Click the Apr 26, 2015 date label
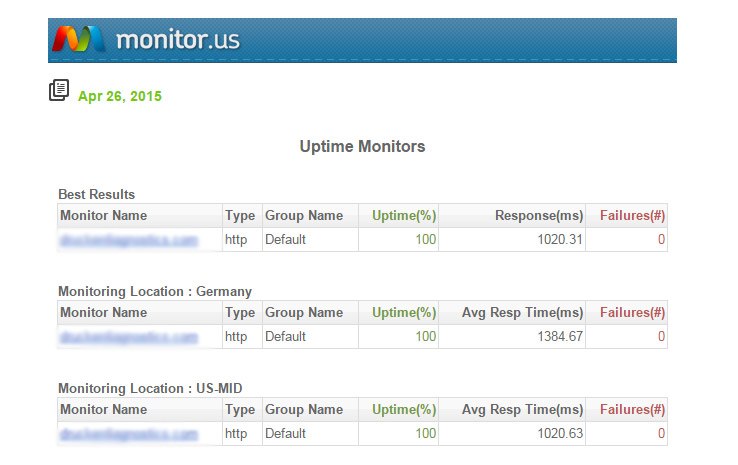 click(120, 96)
